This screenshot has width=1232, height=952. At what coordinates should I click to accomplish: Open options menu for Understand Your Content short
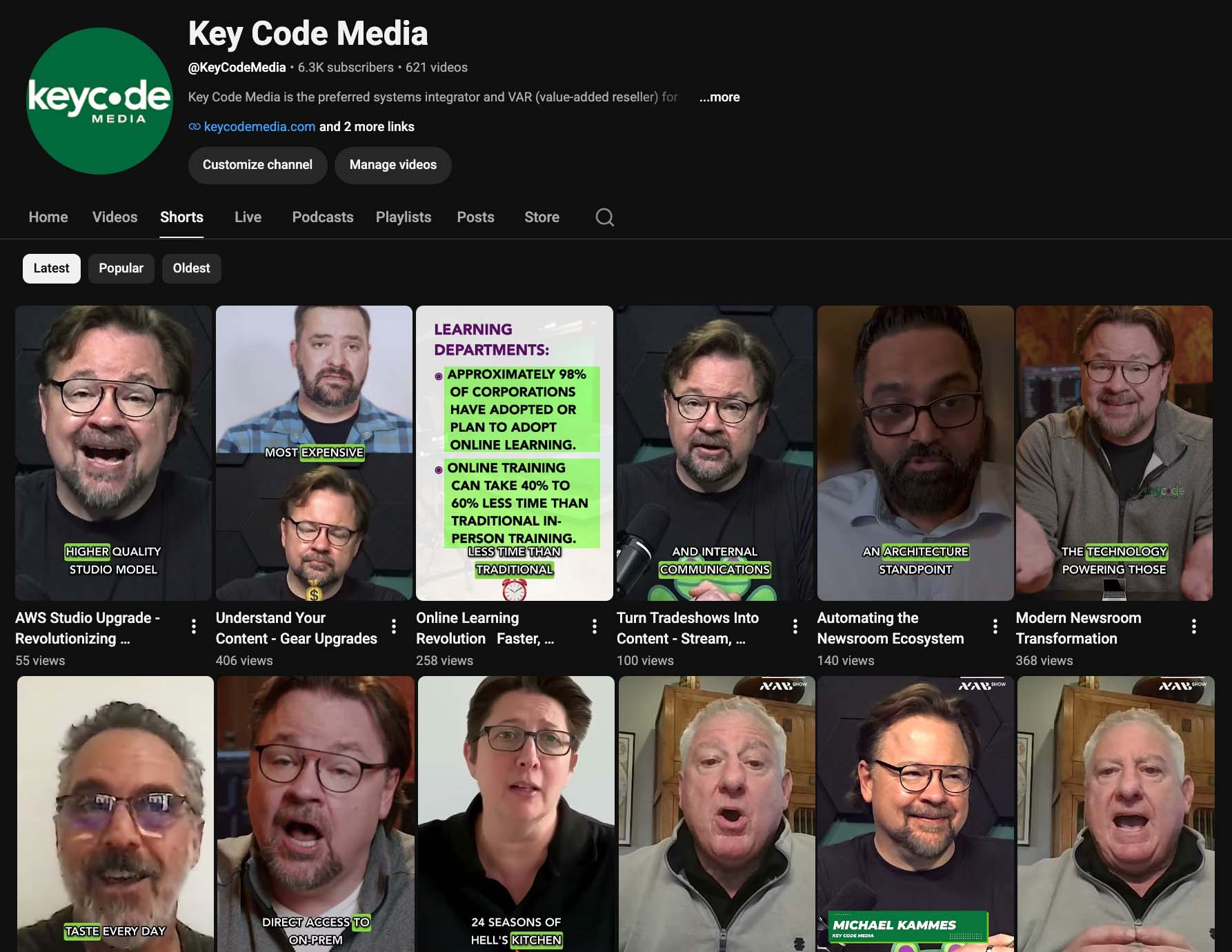(394, 626)
